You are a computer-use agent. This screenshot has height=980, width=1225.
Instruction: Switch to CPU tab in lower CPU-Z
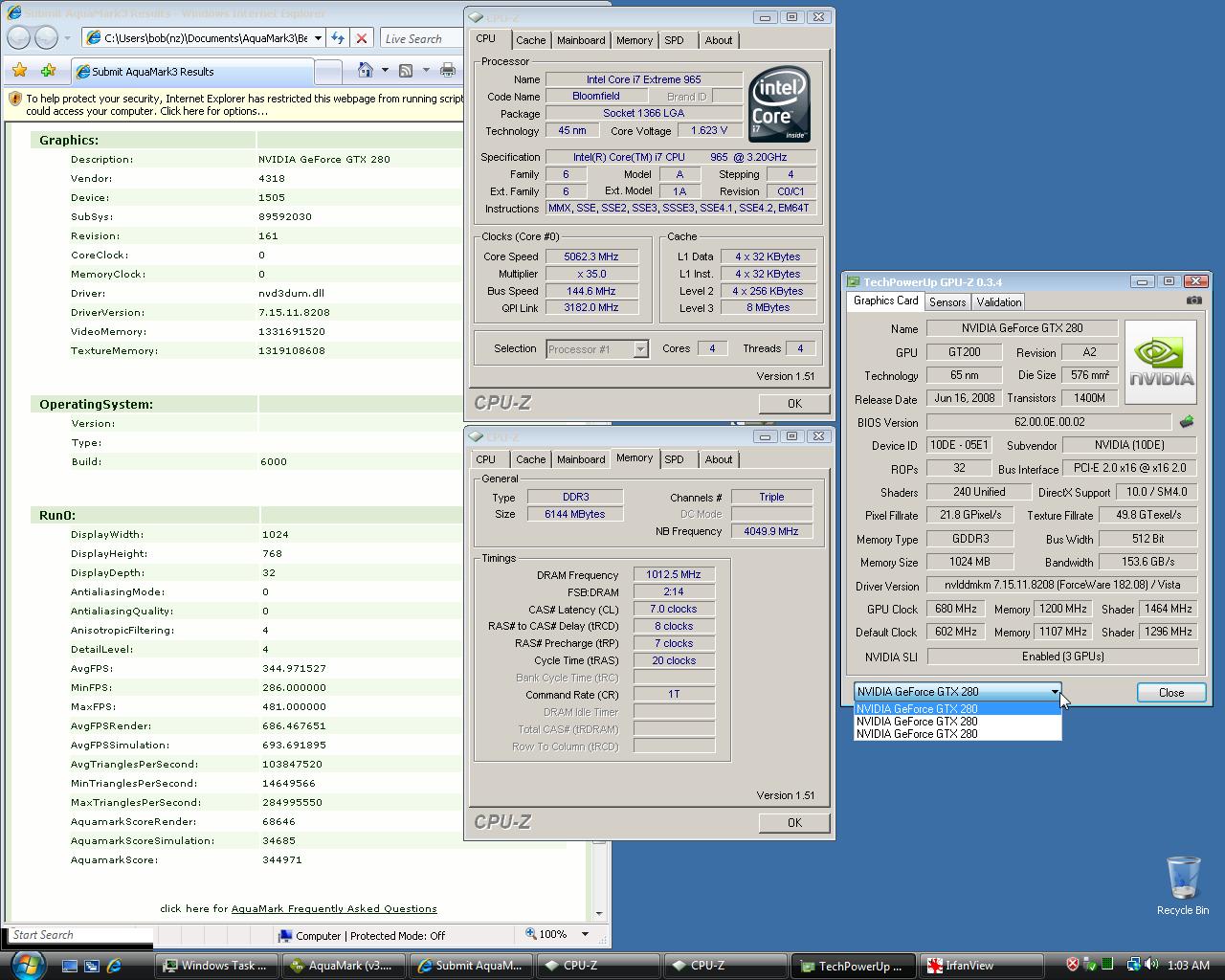pos(486,459)
